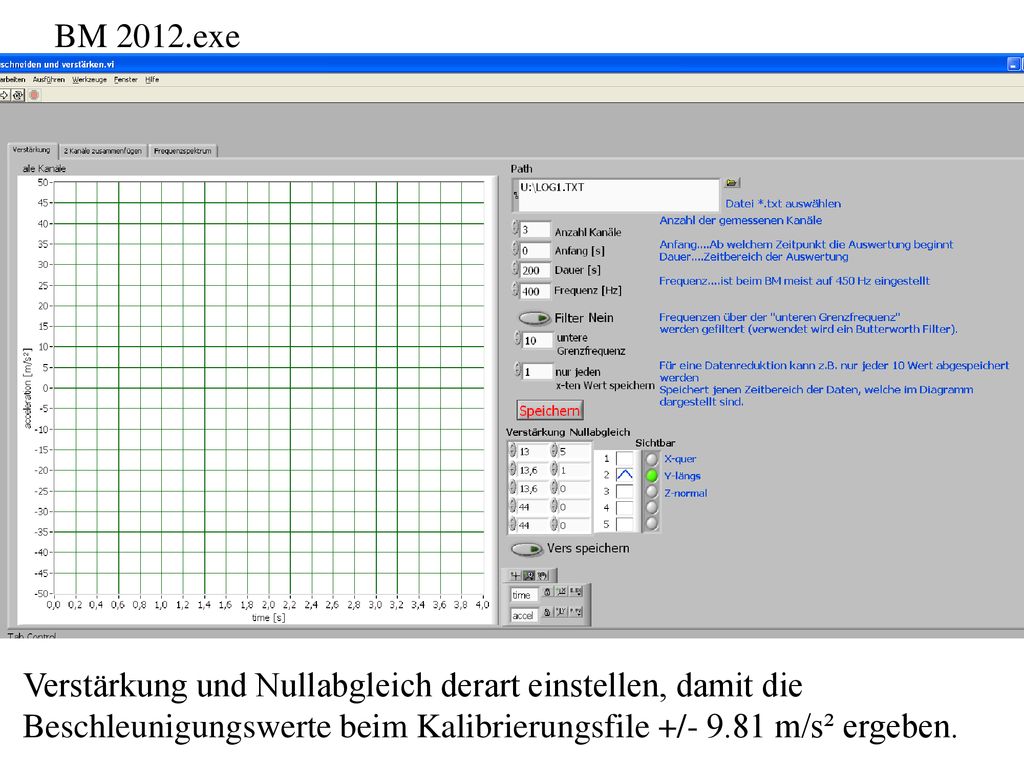Click stepper of Nullabgleich value 5
This screenshot has width=1024, height=768.
click(x=554, y=451)
